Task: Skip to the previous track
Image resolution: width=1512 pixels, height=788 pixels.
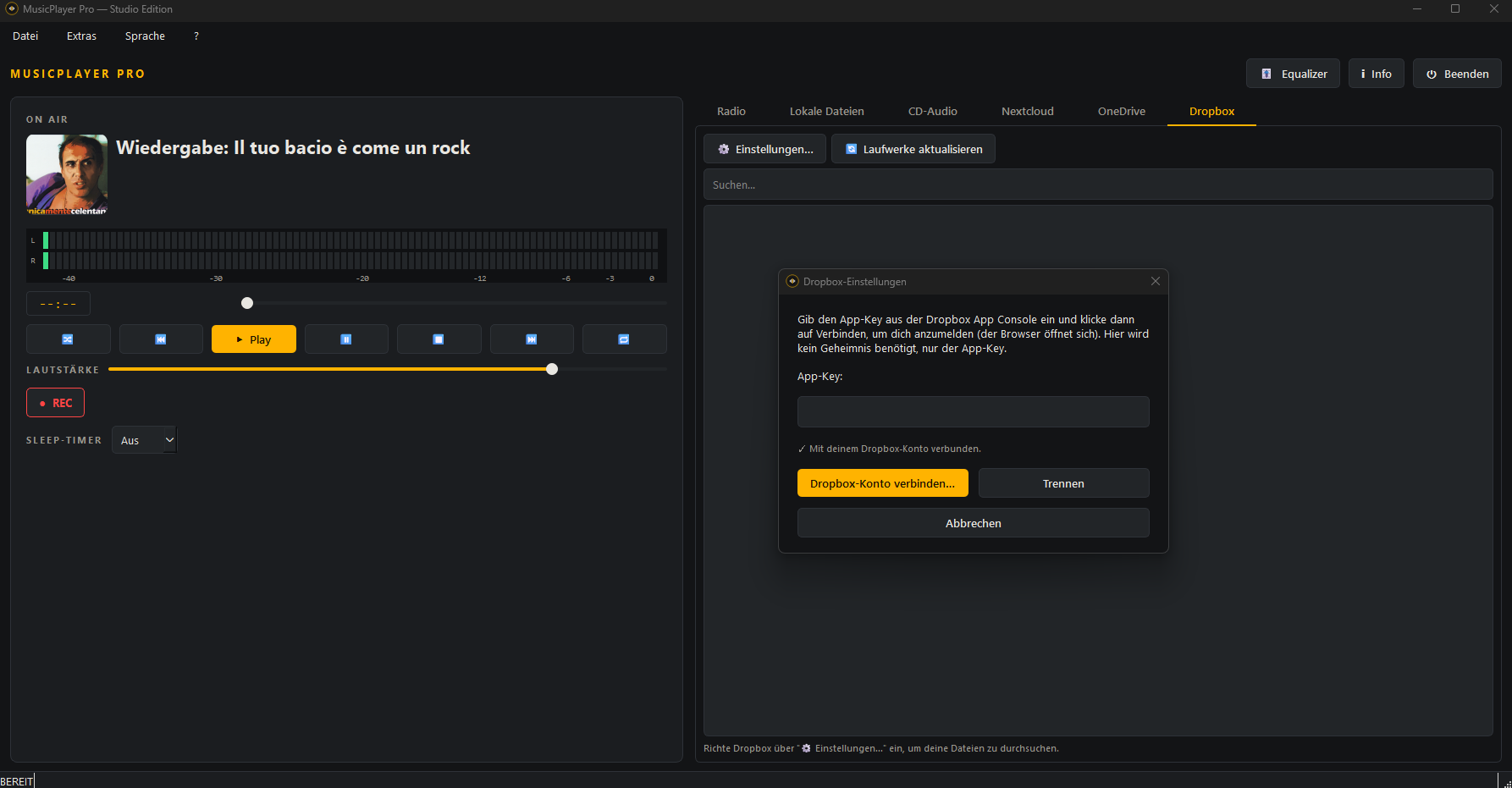Action: pyautogui.click(x=161, y=339)
